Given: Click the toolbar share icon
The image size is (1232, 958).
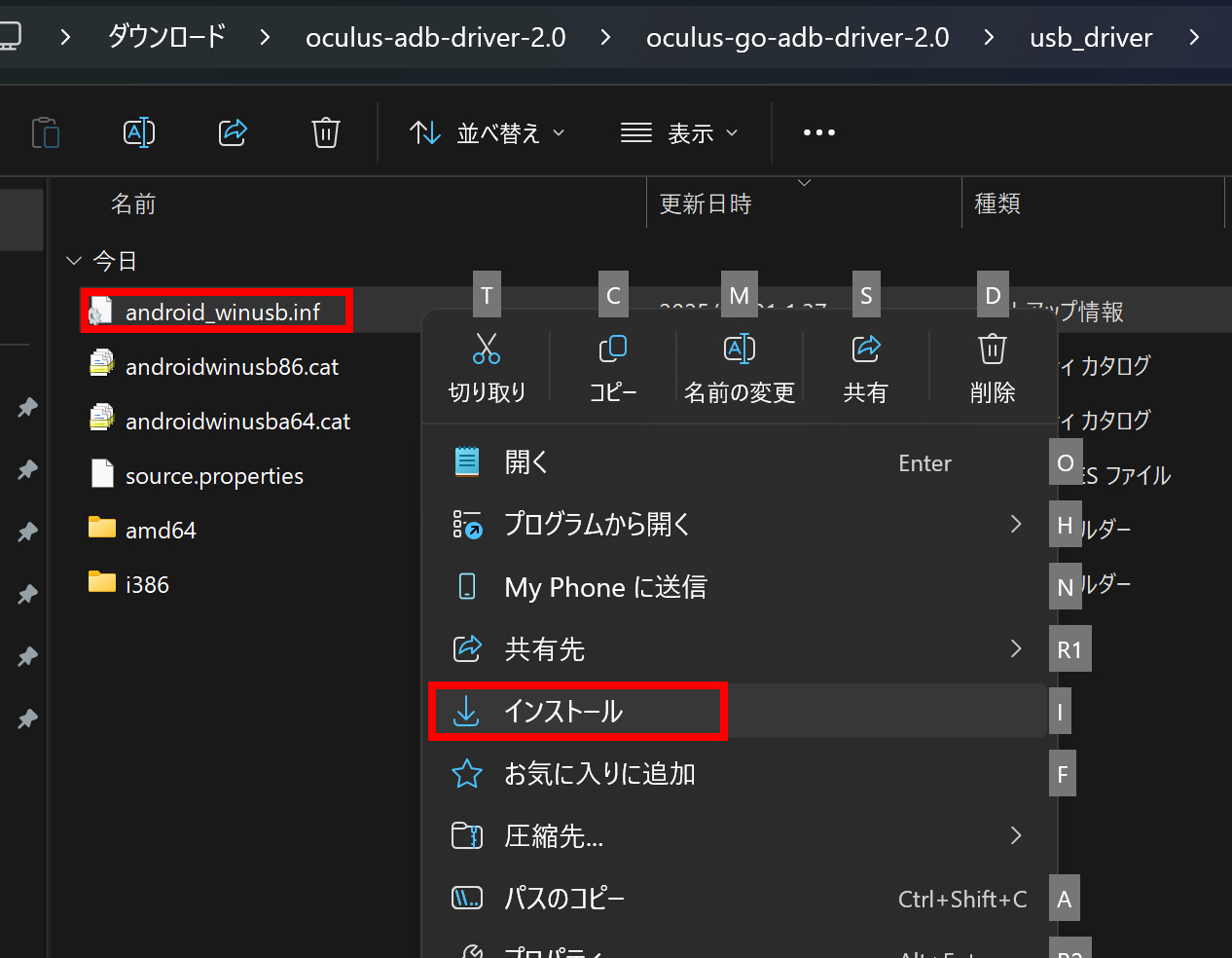Looking at the screenshot, I should (233, 132).
